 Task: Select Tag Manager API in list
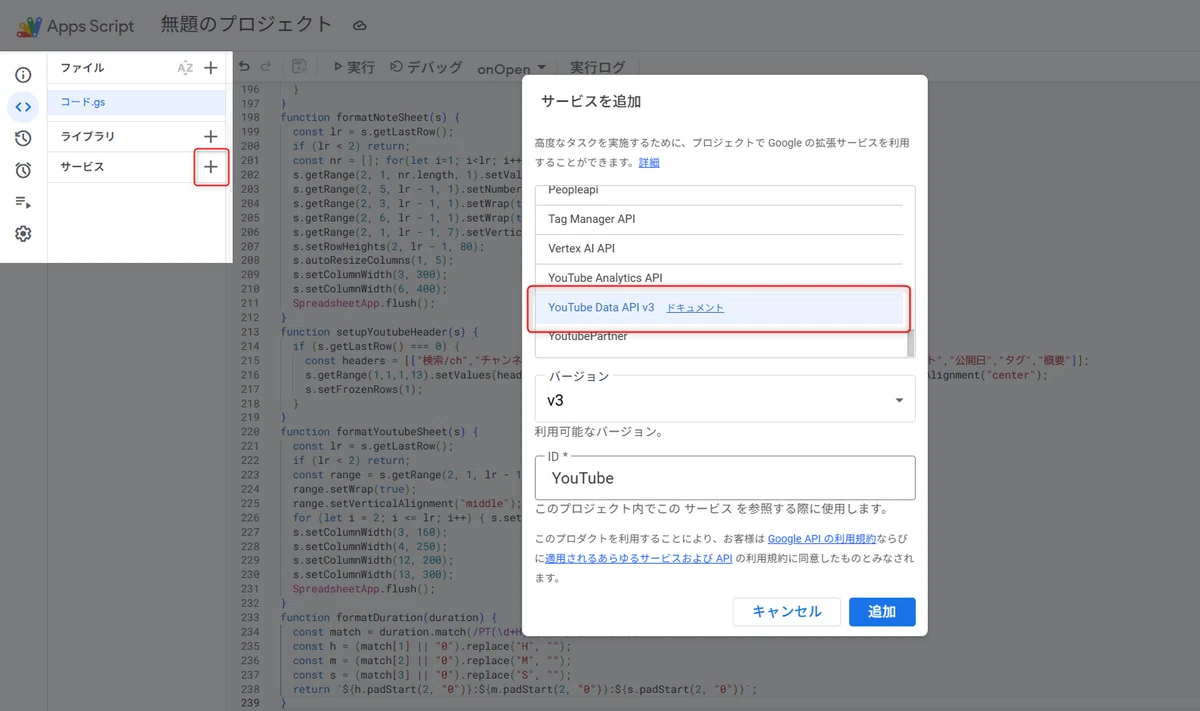pos(719,219)
